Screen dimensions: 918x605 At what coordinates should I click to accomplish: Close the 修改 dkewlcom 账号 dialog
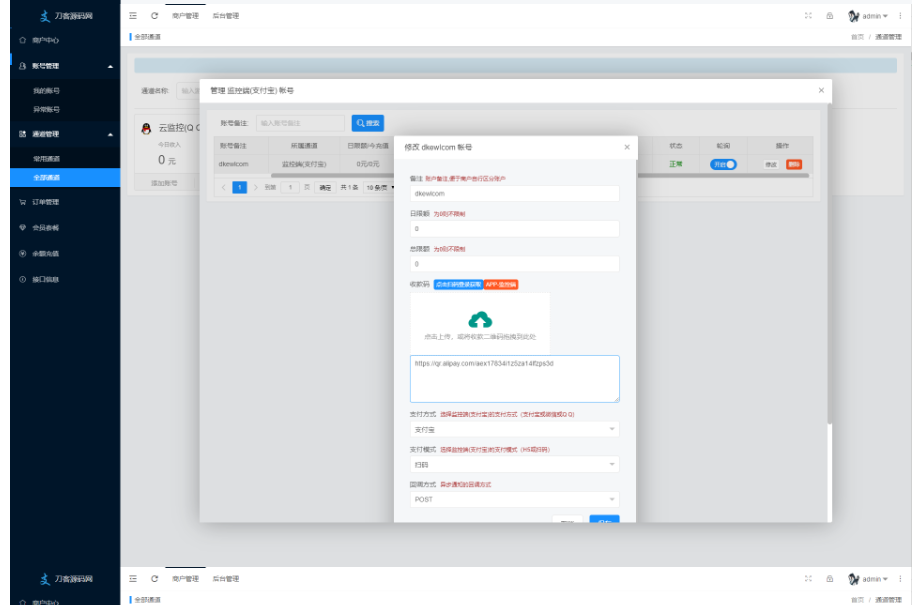[x=627, y=147]
